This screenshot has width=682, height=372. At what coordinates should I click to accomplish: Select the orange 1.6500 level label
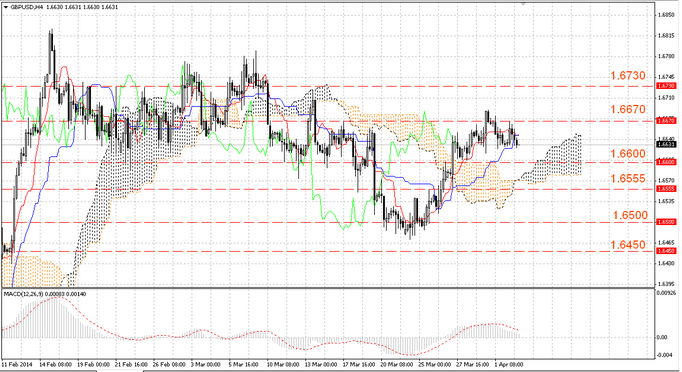coord(630,215)
